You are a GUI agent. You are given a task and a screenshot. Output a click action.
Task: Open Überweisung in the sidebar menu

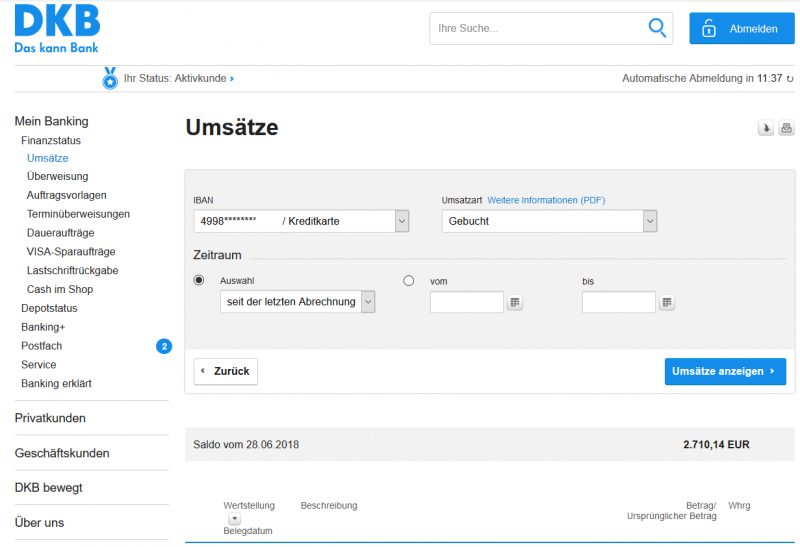coord(57,177)
